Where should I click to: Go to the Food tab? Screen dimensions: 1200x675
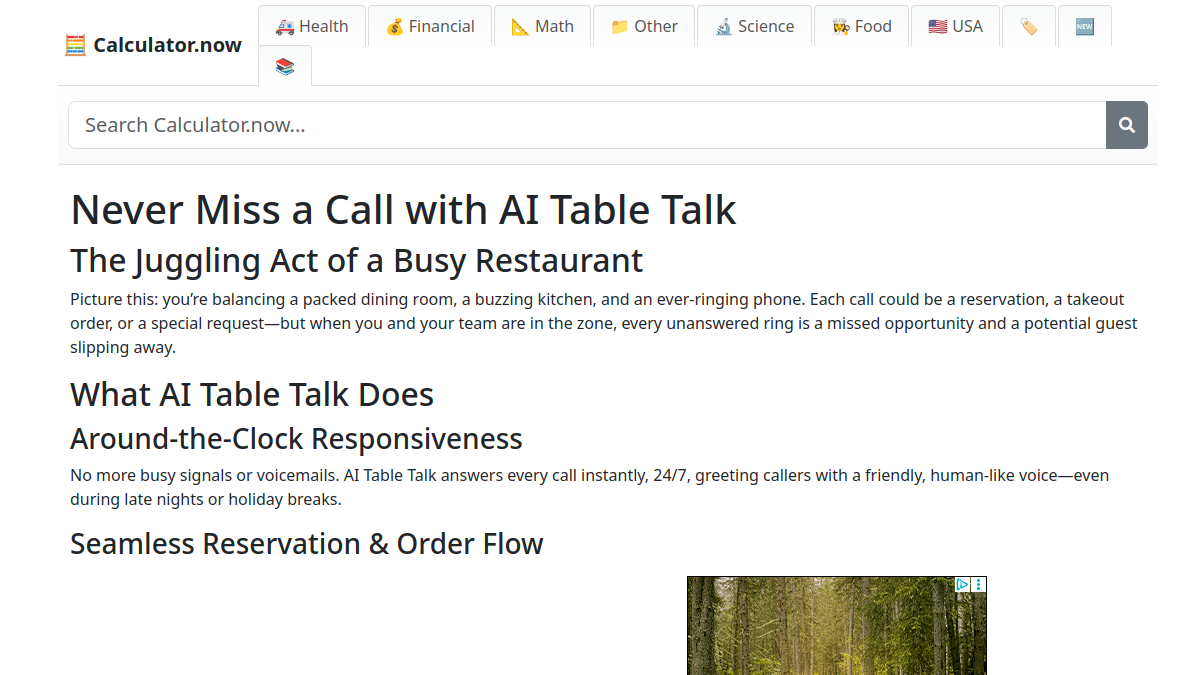tap(861, 26)
